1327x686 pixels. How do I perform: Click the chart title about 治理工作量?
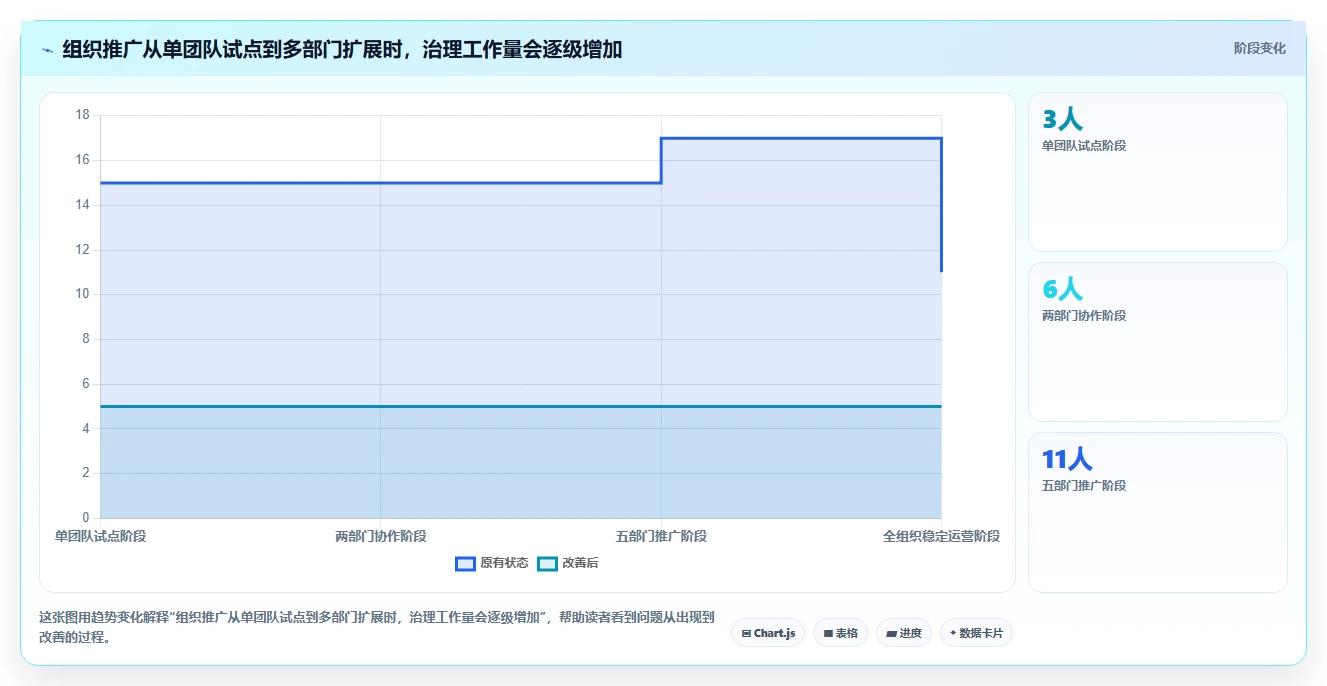coord(342,49)
